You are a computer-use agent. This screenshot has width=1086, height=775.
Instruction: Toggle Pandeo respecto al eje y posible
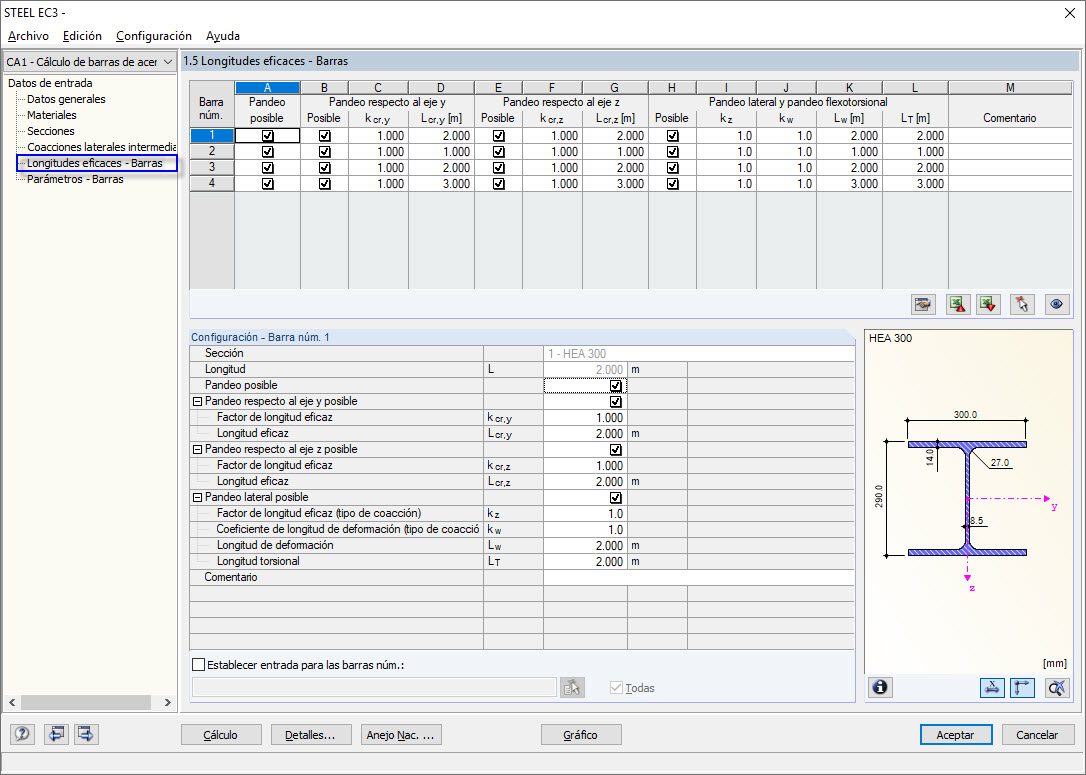click(615, 402)
